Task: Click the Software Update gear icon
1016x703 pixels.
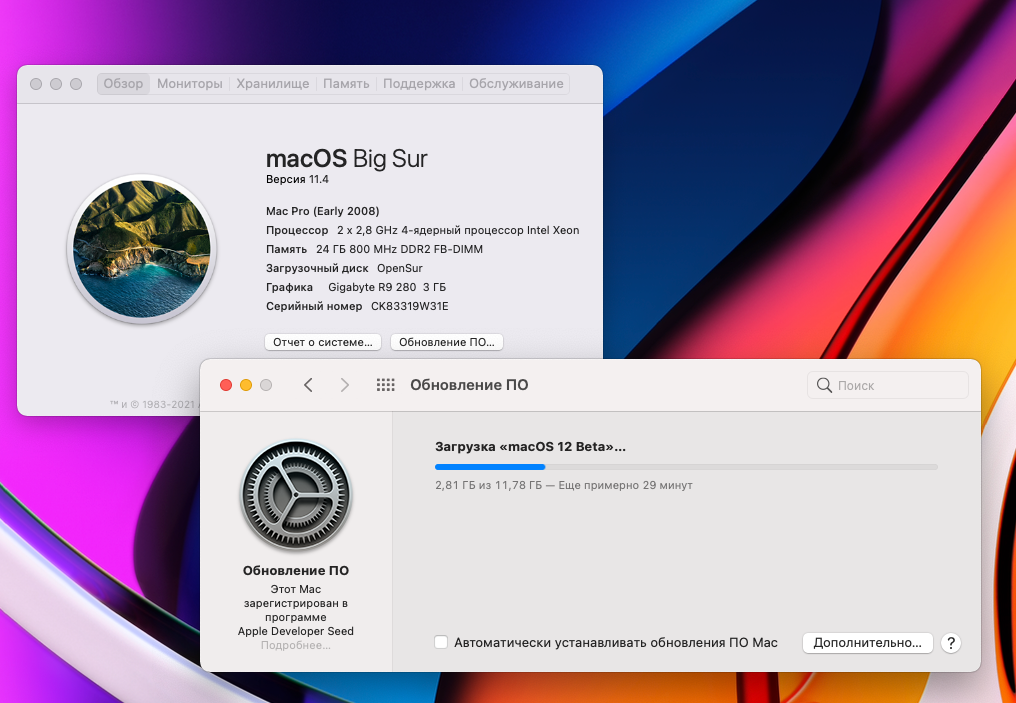Action: [295, 496]
